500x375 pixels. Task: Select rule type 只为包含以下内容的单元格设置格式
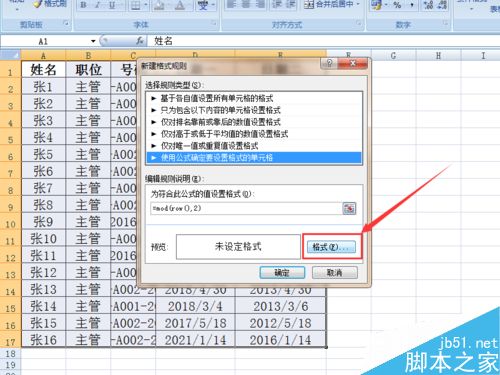254,110
